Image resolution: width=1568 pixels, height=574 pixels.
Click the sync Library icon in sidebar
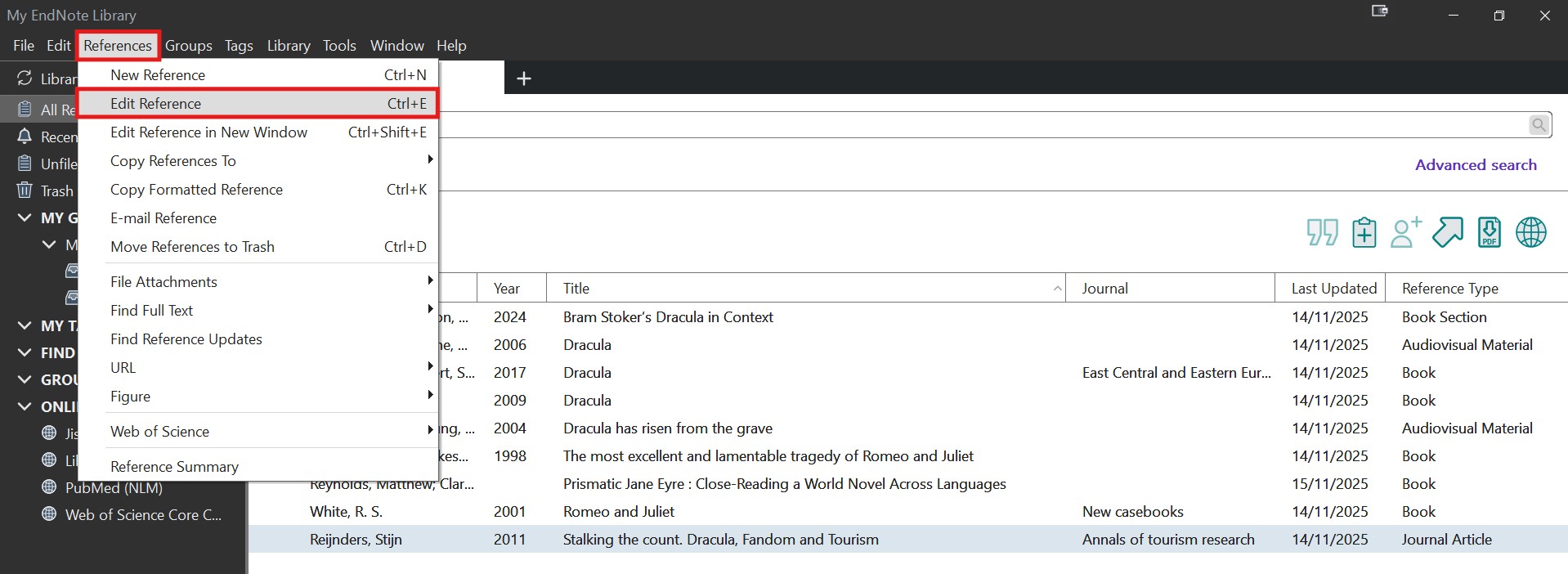tap(25, 78)
